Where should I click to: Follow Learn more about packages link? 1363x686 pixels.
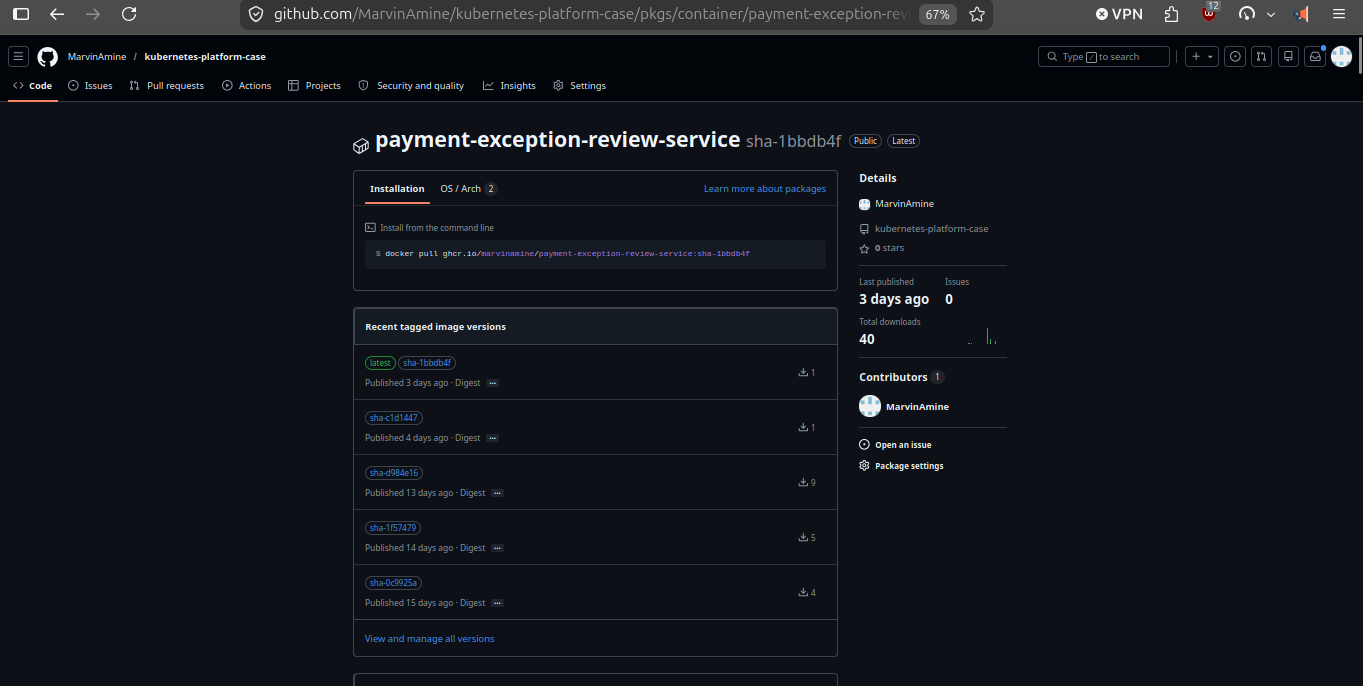pos(765,189)
